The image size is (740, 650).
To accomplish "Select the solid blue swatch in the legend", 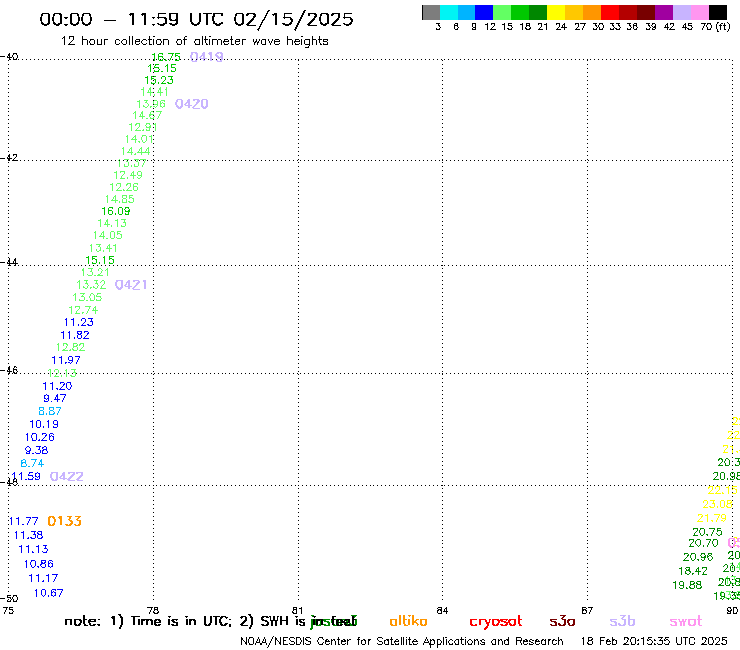I will point(484,12).
